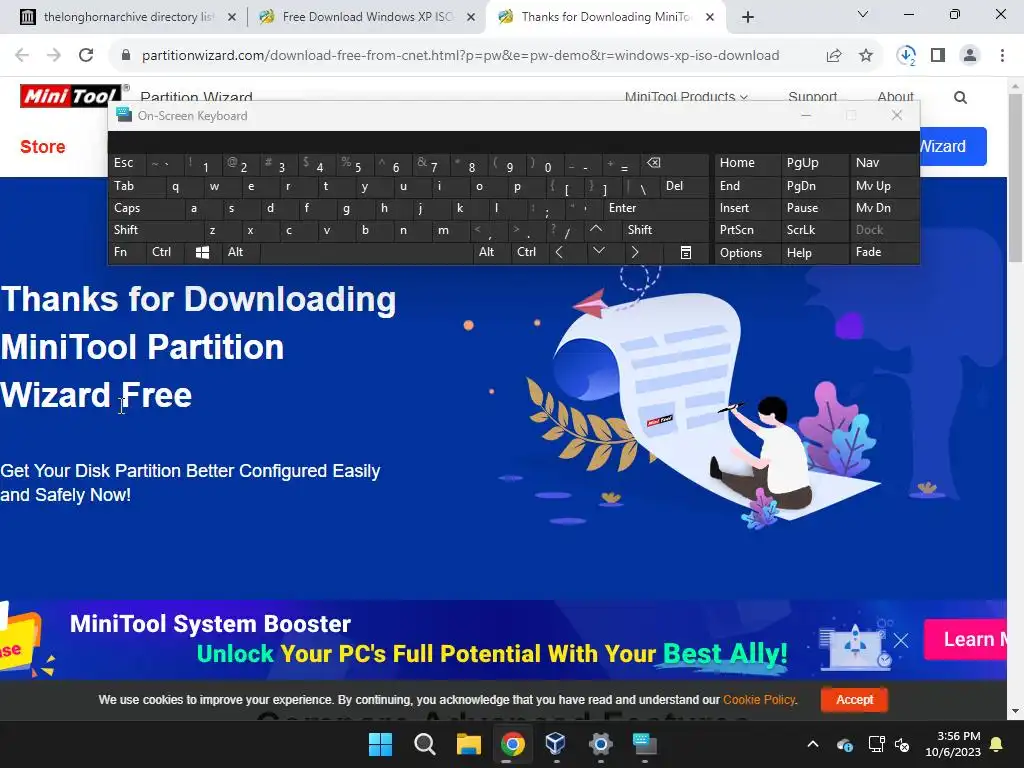
Task: Click the browser back arrow
Action: point(22,56)
